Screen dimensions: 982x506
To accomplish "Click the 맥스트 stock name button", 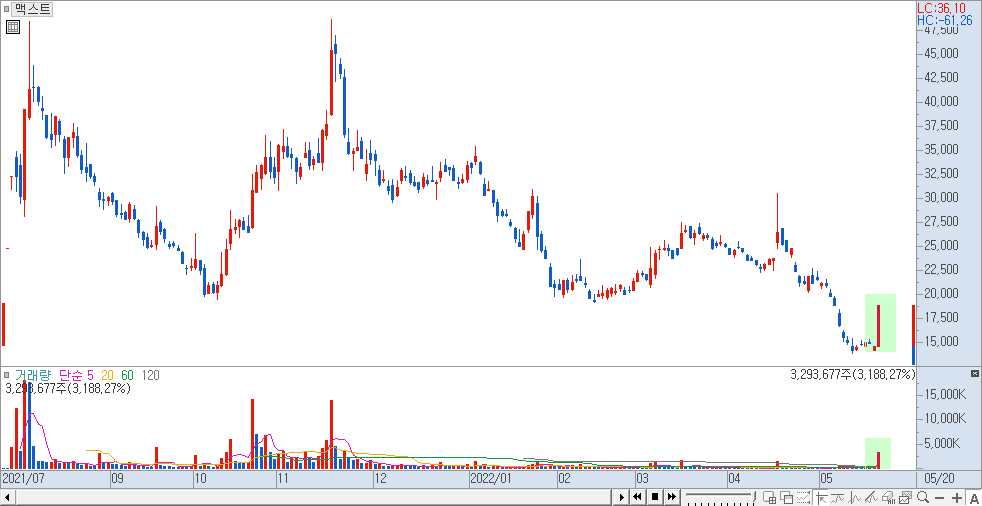I will pyautogui.click(x=32, y=9).
